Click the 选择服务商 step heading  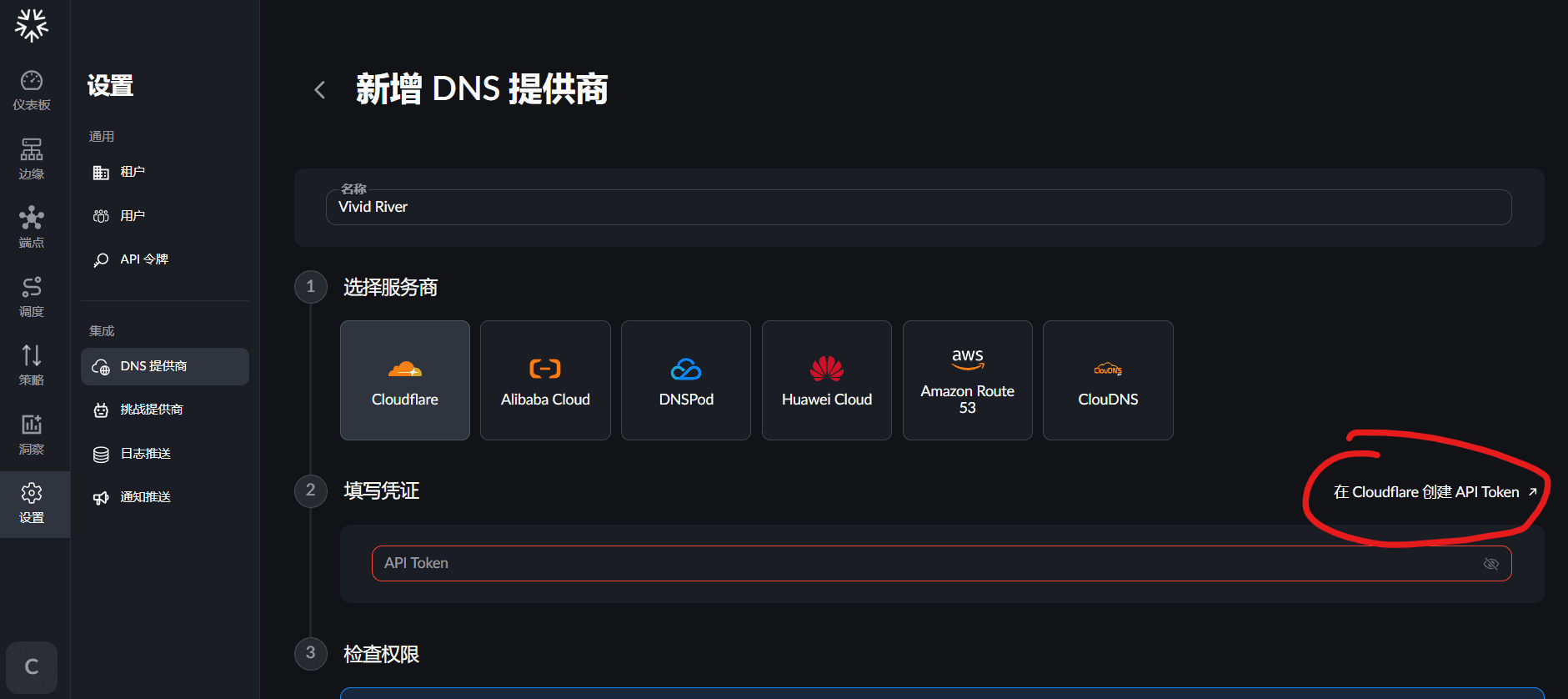390,288
